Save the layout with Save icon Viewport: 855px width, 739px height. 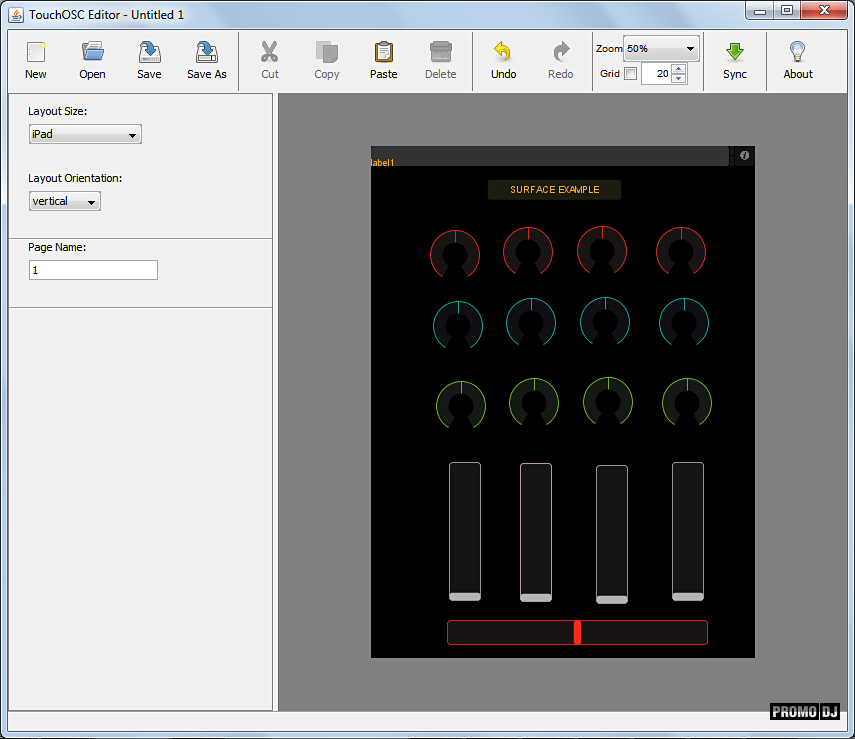tap(149, 52)
